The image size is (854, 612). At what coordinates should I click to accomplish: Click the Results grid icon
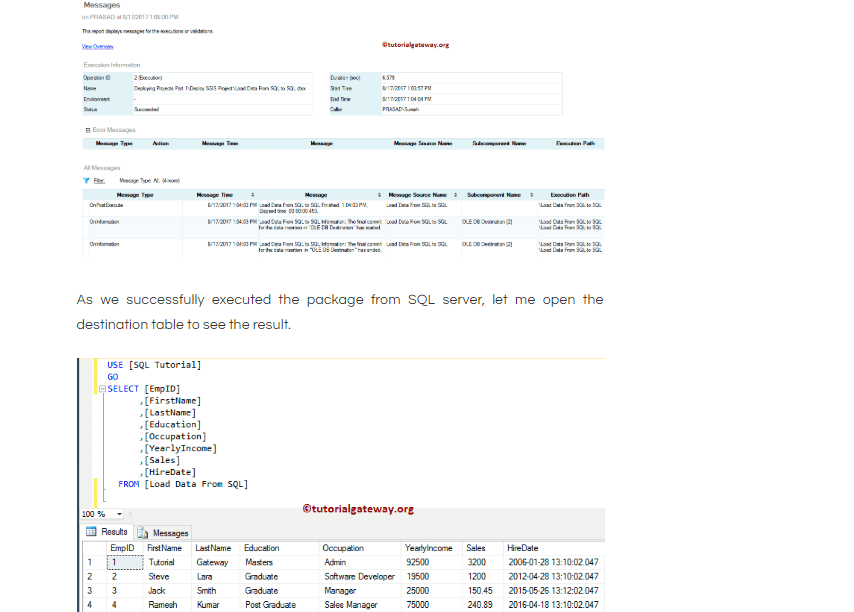(91, 531)
